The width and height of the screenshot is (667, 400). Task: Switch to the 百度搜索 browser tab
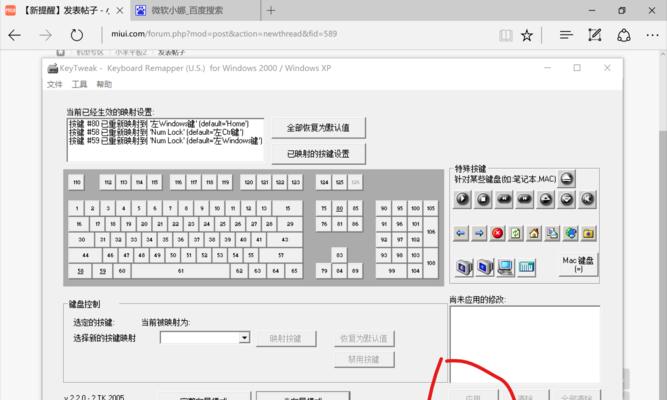pyautogui.click(x=195, y=10)
